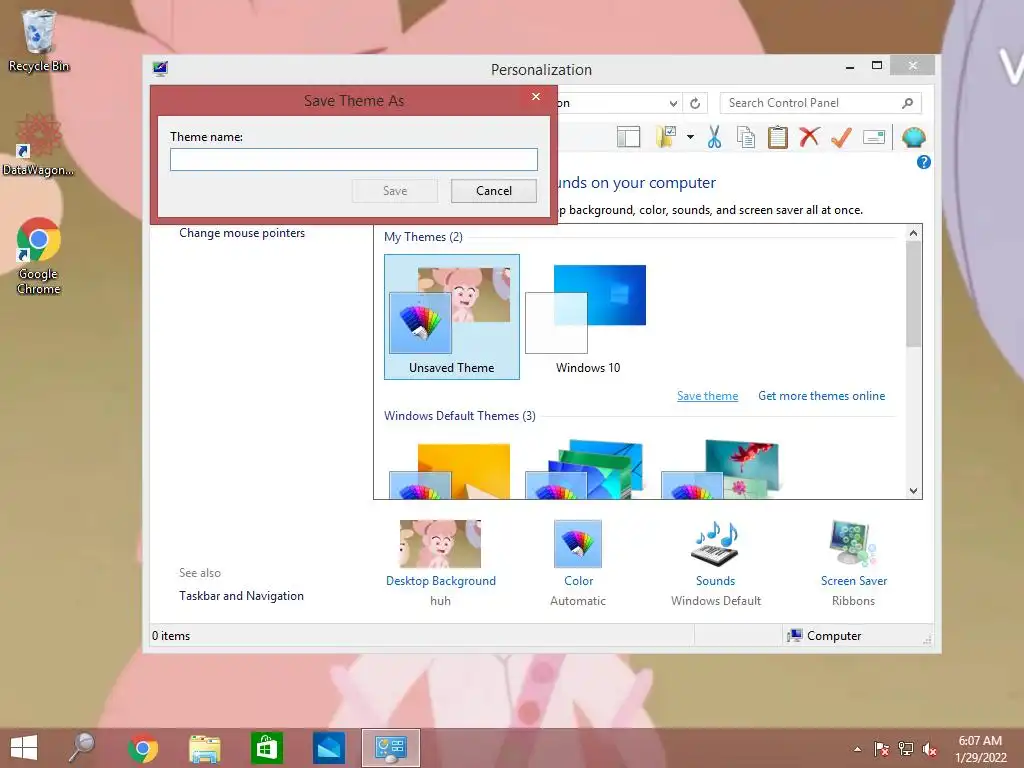Close the Save Theme As dialog
This screenshot has width=1024, height=768.
click(536, 97)
